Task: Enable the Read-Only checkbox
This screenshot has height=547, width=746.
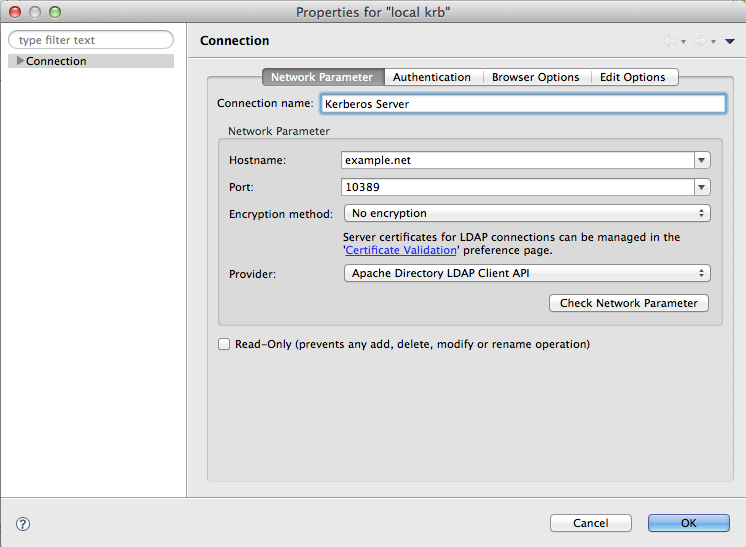Action: 224,344
